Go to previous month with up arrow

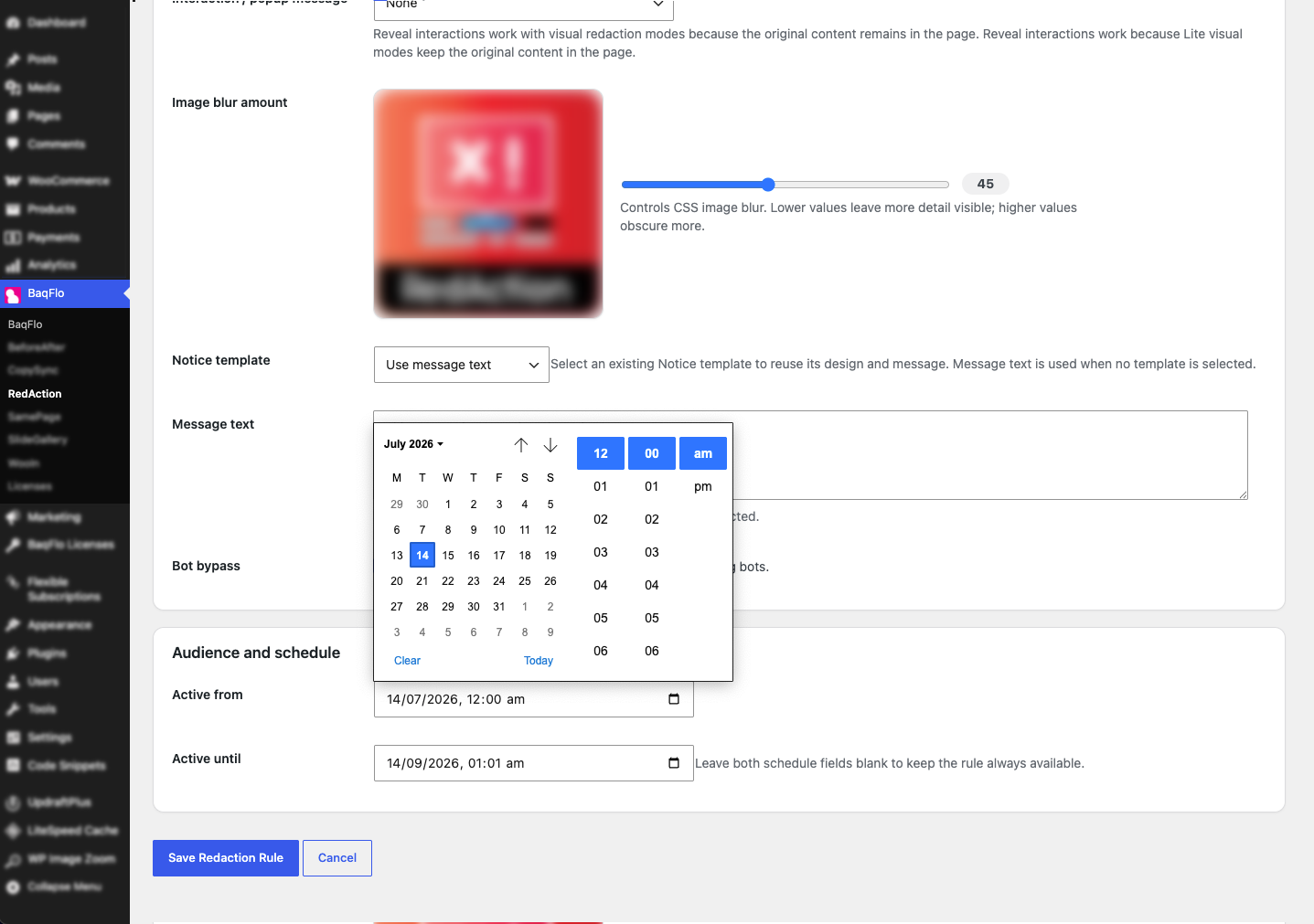click(521, 445)
